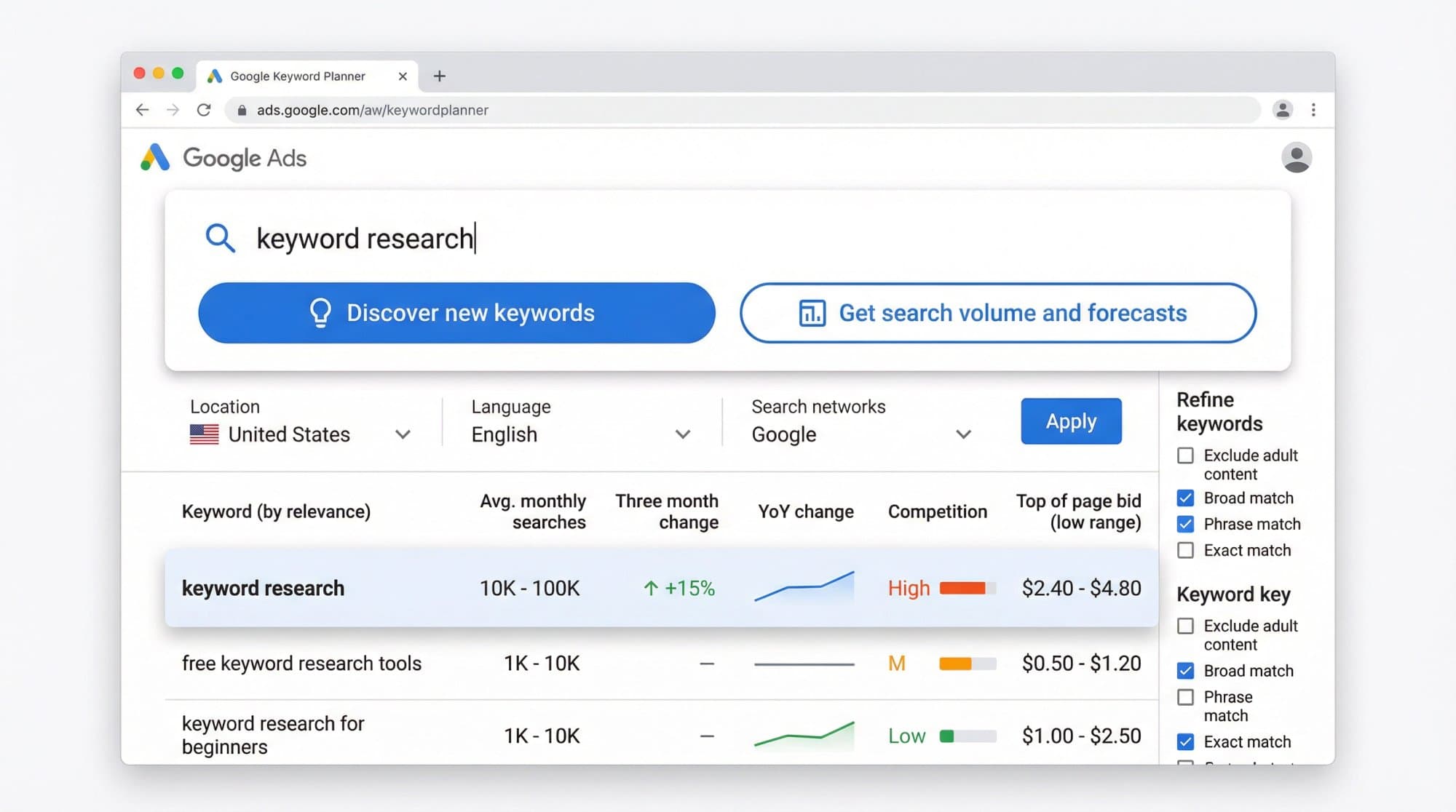The height and width of the screenshot is (812, 1456).
Task: Click the blue YoY trend chart for keyword research
Action: pyautogui.click(x=804, y=586)
